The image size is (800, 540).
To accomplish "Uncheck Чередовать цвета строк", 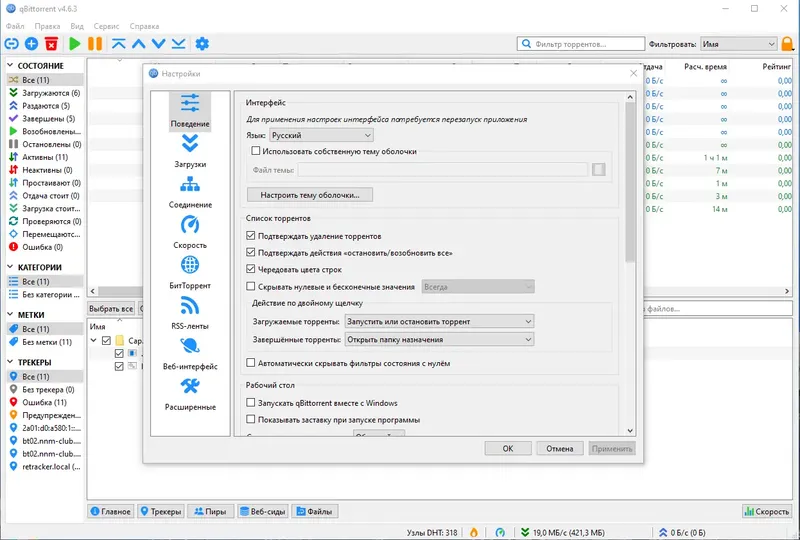I will (x=251, y=269).
